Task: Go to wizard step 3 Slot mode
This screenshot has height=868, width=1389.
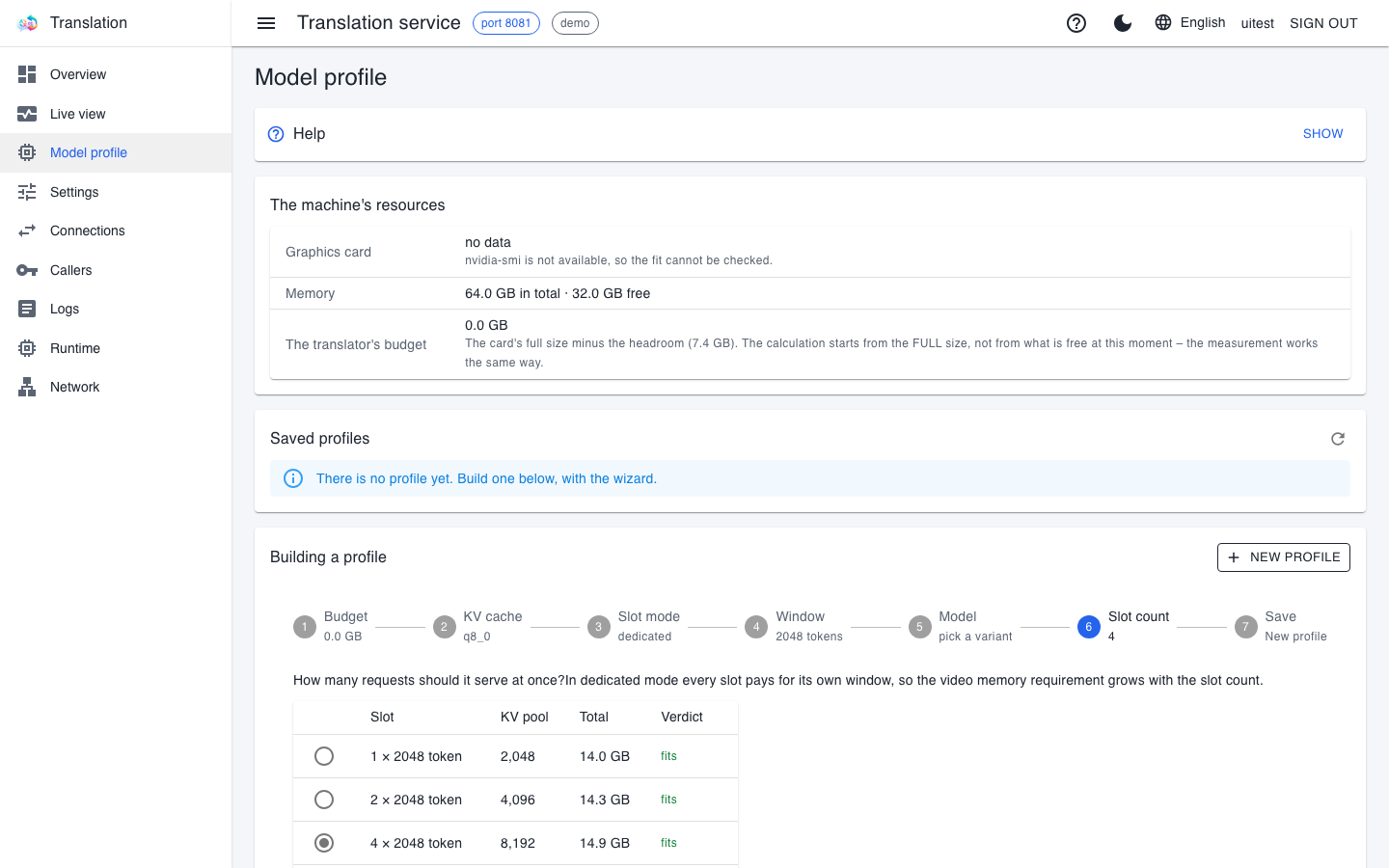Action: pos(634,626)
